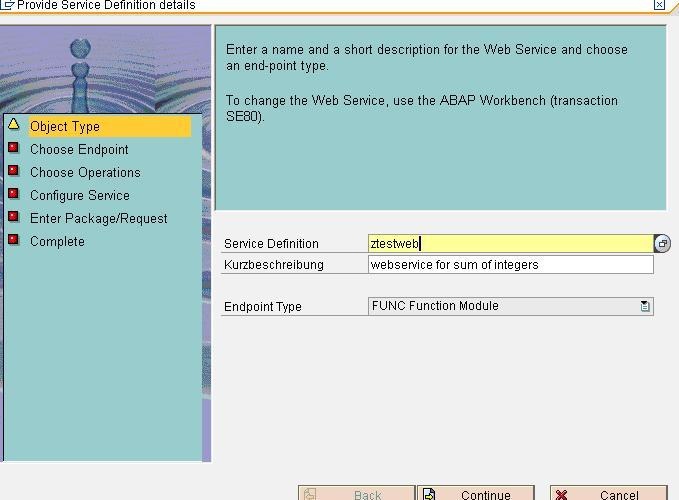Click the Cancel button

[609, 494]
